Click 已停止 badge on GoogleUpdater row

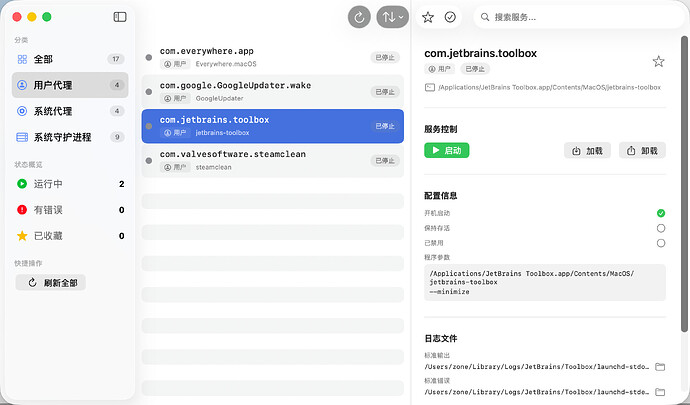pyautogui.click(x=385, y=92)
